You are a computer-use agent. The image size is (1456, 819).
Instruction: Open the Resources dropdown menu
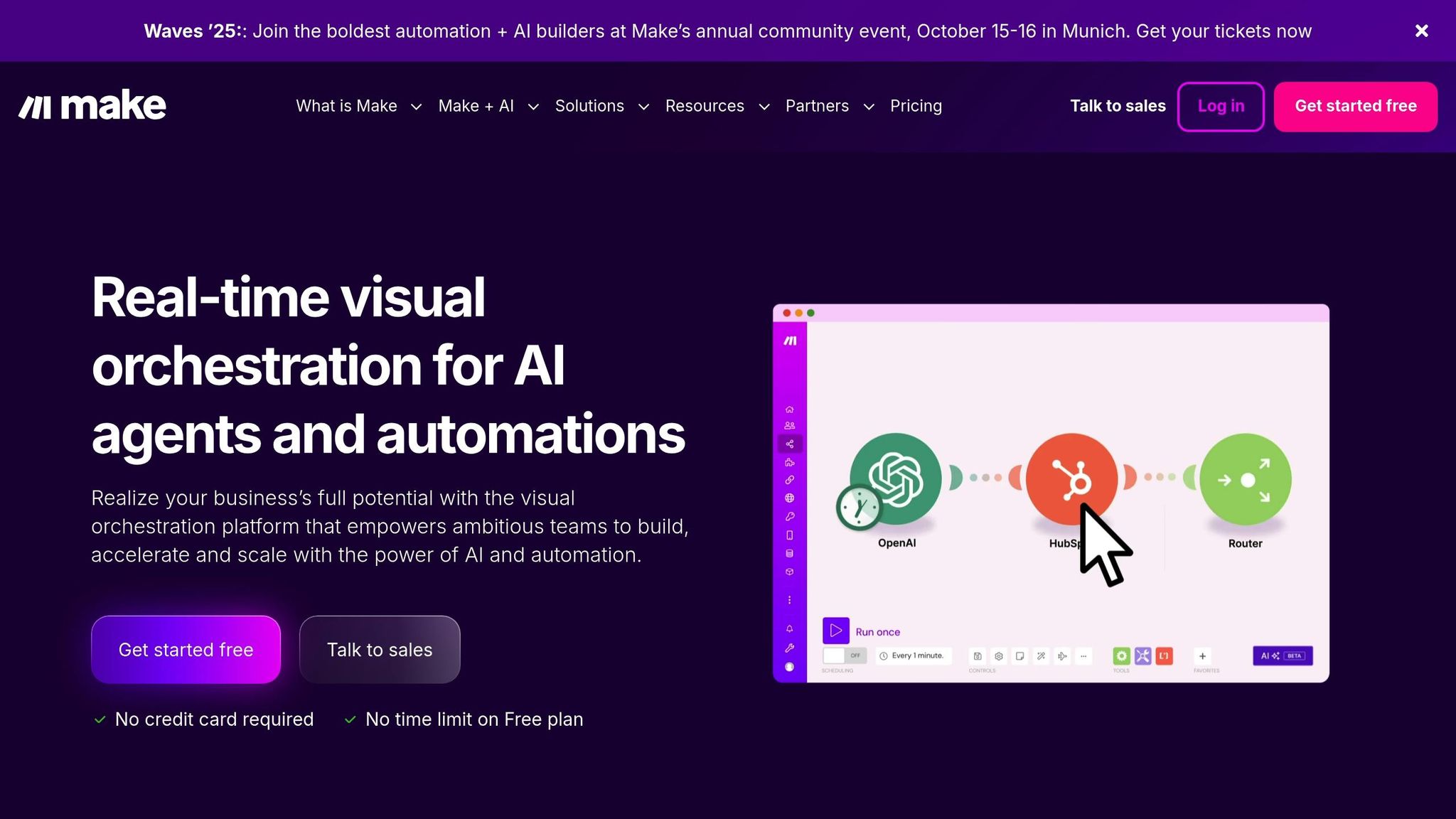click(717, 106)
